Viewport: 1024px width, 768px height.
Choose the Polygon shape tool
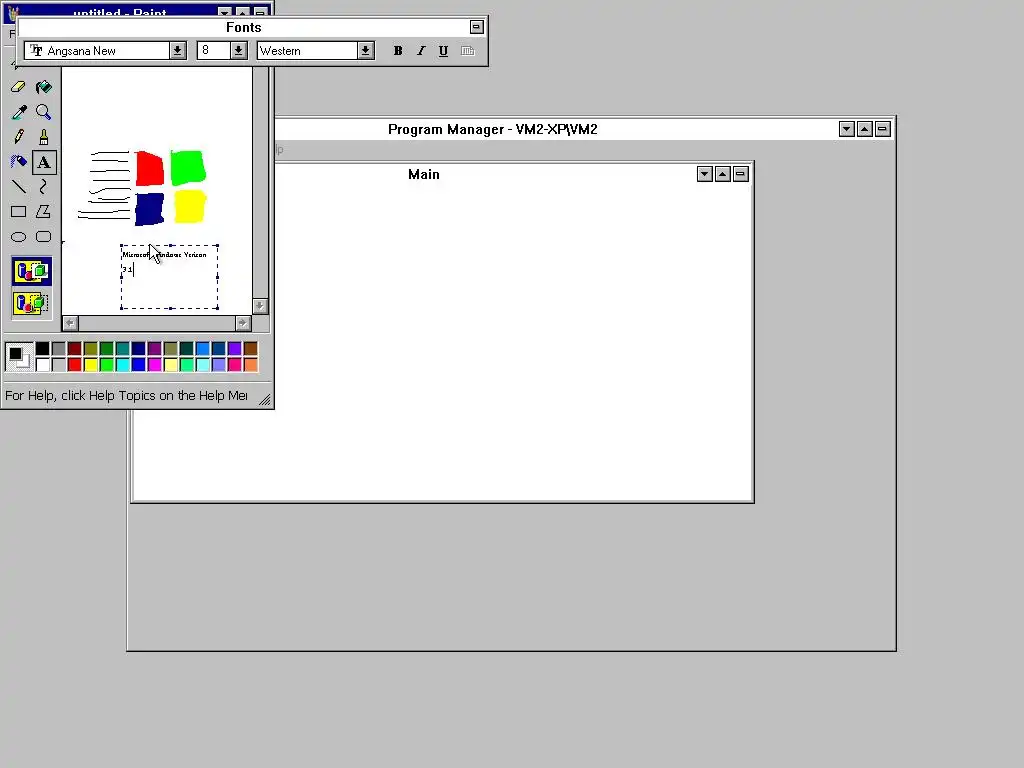[x=44, y=212]
